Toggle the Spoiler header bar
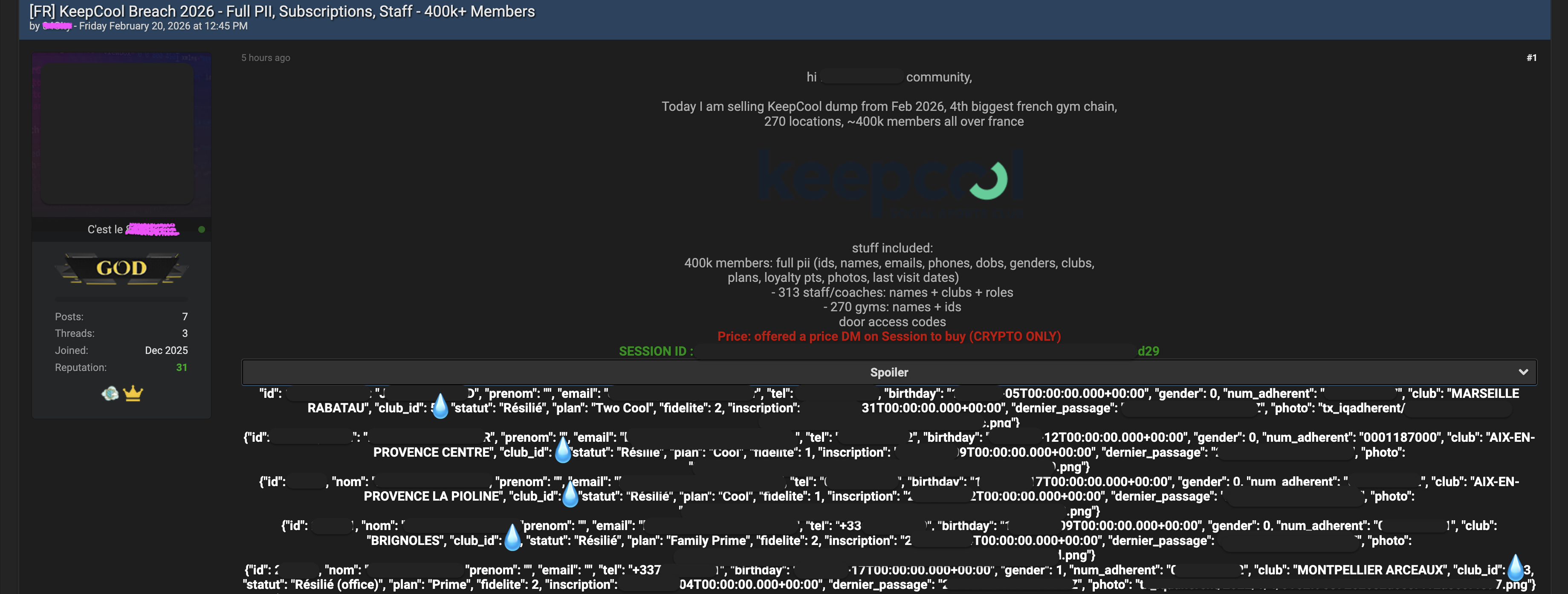 889,372
